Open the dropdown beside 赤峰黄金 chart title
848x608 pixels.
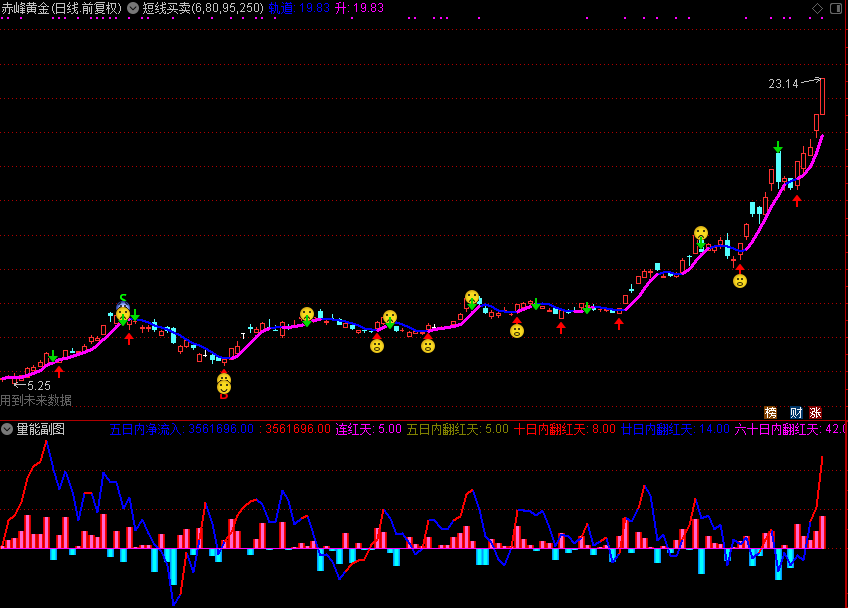point(132,8)
